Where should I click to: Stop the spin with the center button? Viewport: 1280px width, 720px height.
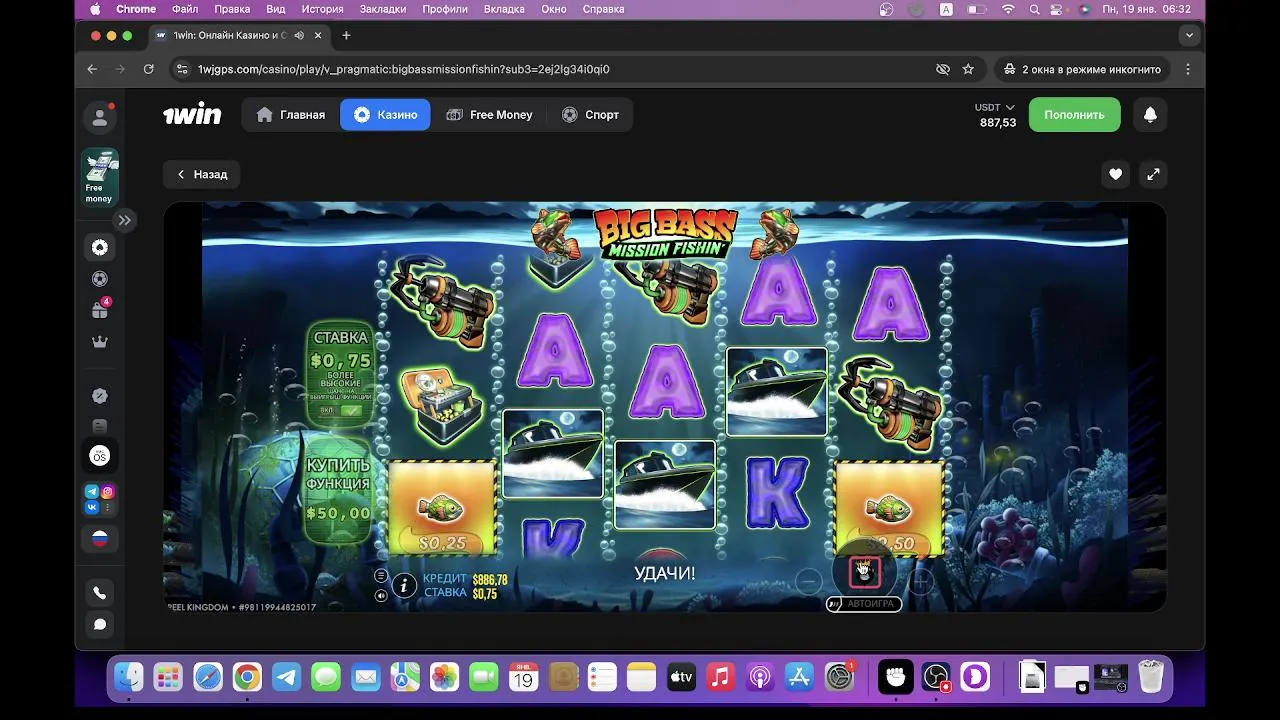coord(864,572)
